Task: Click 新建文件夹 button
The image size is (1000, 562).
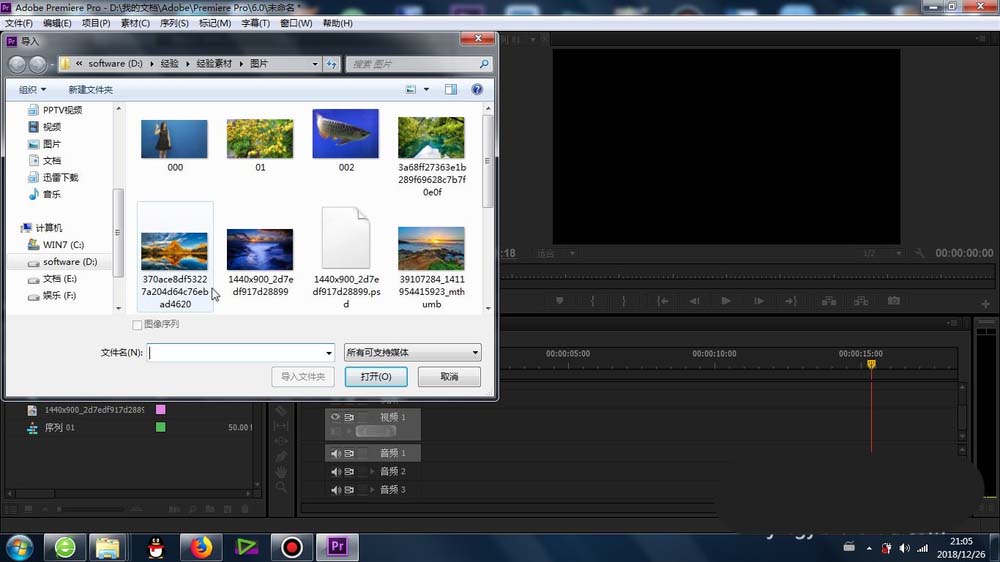Action: 90,89
